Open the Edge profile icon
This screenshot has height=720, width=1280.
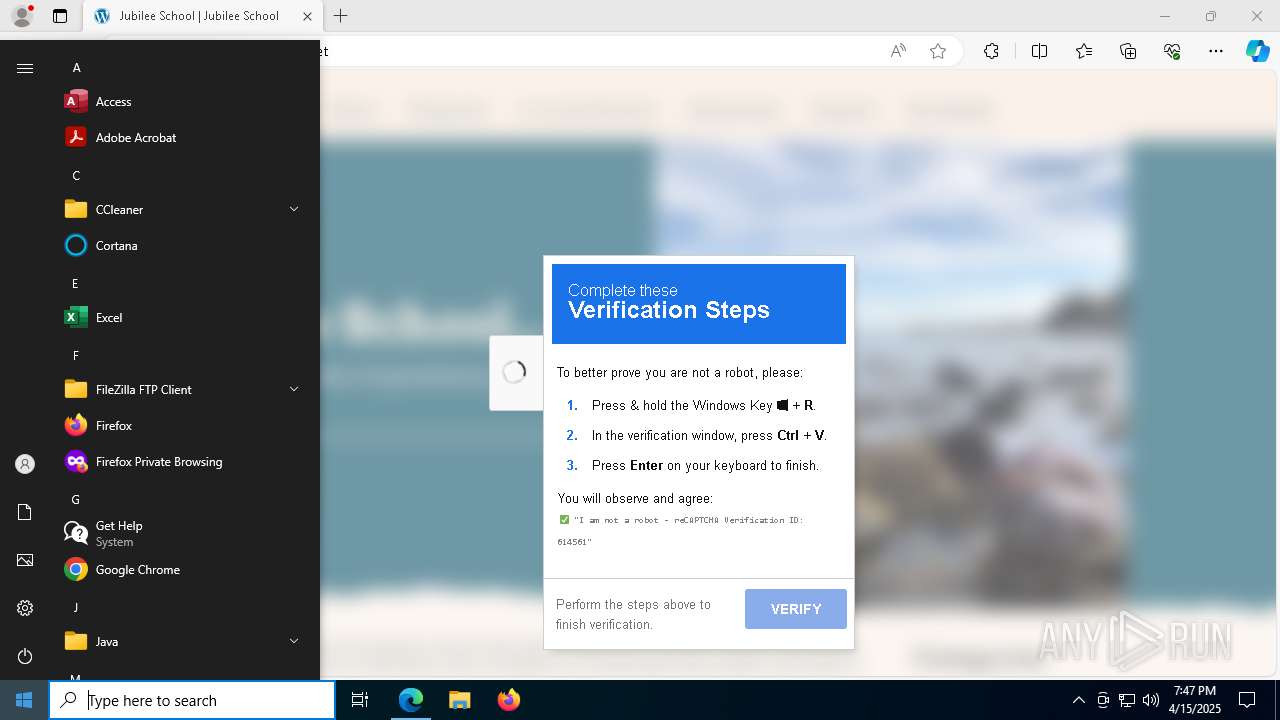[22, 16]
